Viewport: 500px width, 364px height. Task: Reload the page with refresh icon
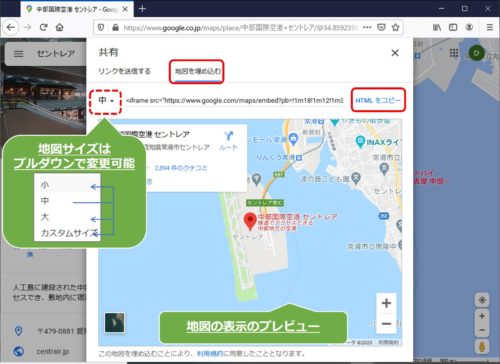tap(43, 27)
